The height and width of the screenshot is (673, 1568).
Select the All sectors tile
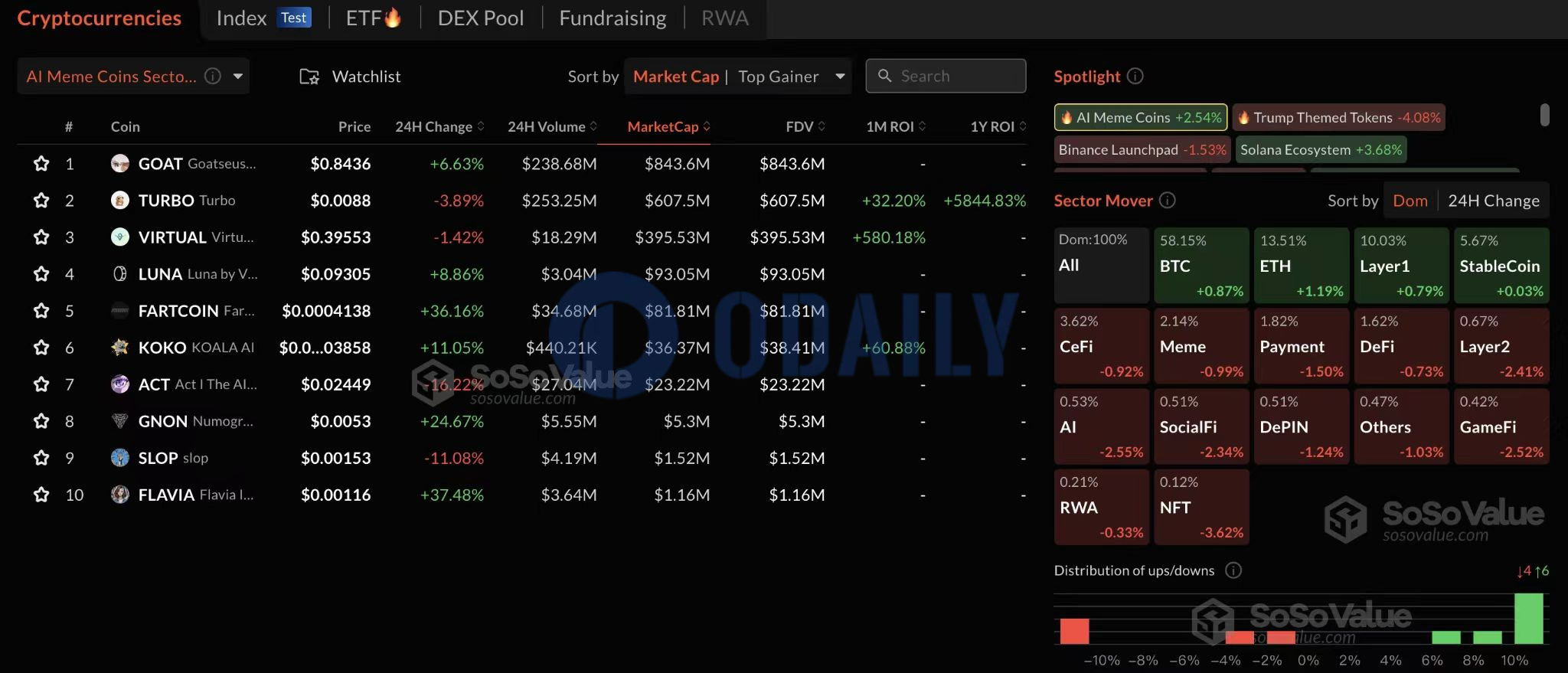pyautogui.click(x=1102, y=265)
